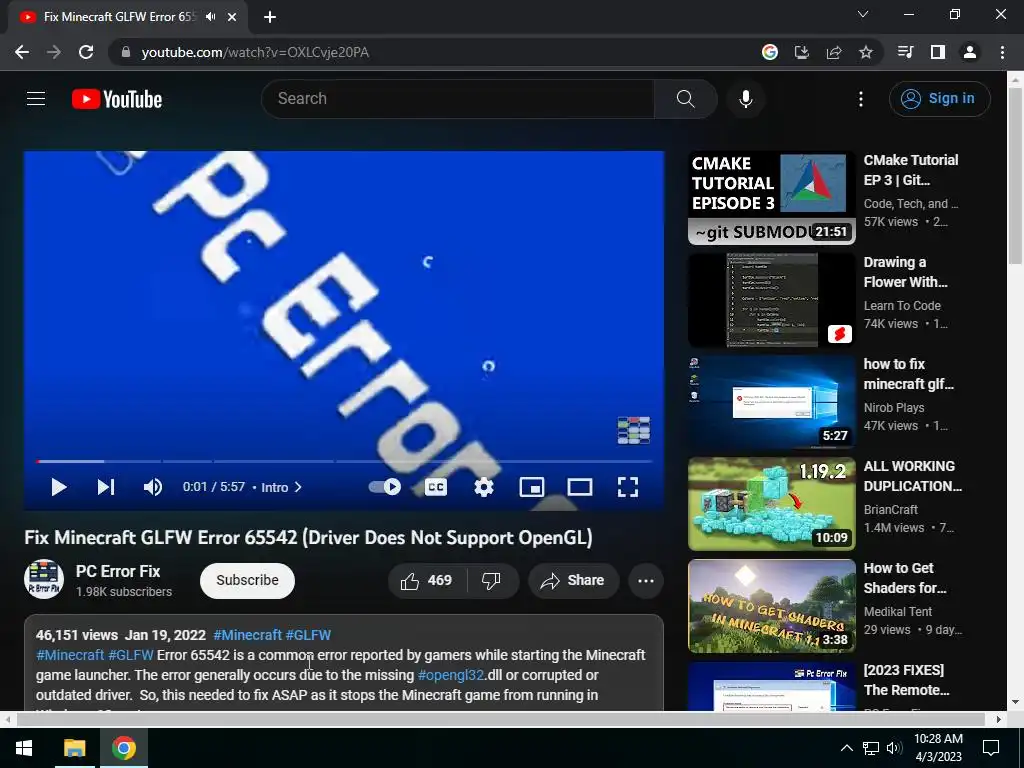Click the address bar URL

pos(255,52)
